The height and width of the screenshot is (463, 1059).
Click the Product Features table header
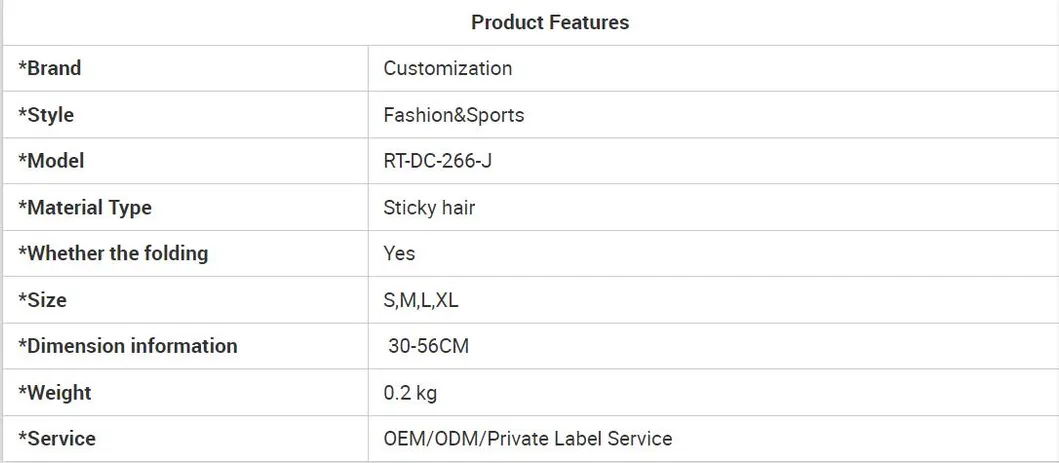tap(550, 22)
